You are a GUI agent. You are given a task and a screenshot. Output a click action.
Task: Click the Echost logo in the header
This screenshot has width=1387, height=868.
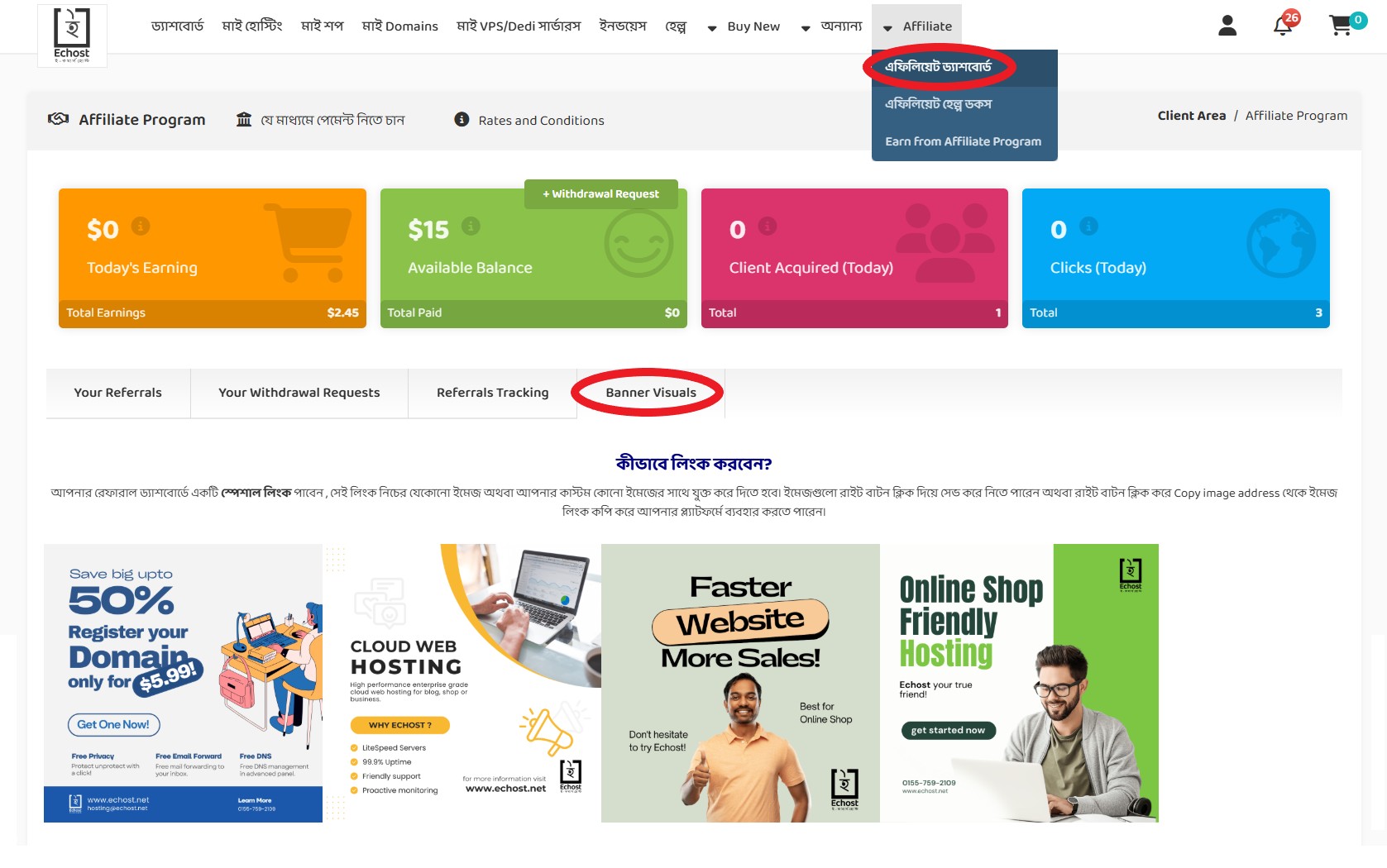pyautogui.click(x=72, y=36)
